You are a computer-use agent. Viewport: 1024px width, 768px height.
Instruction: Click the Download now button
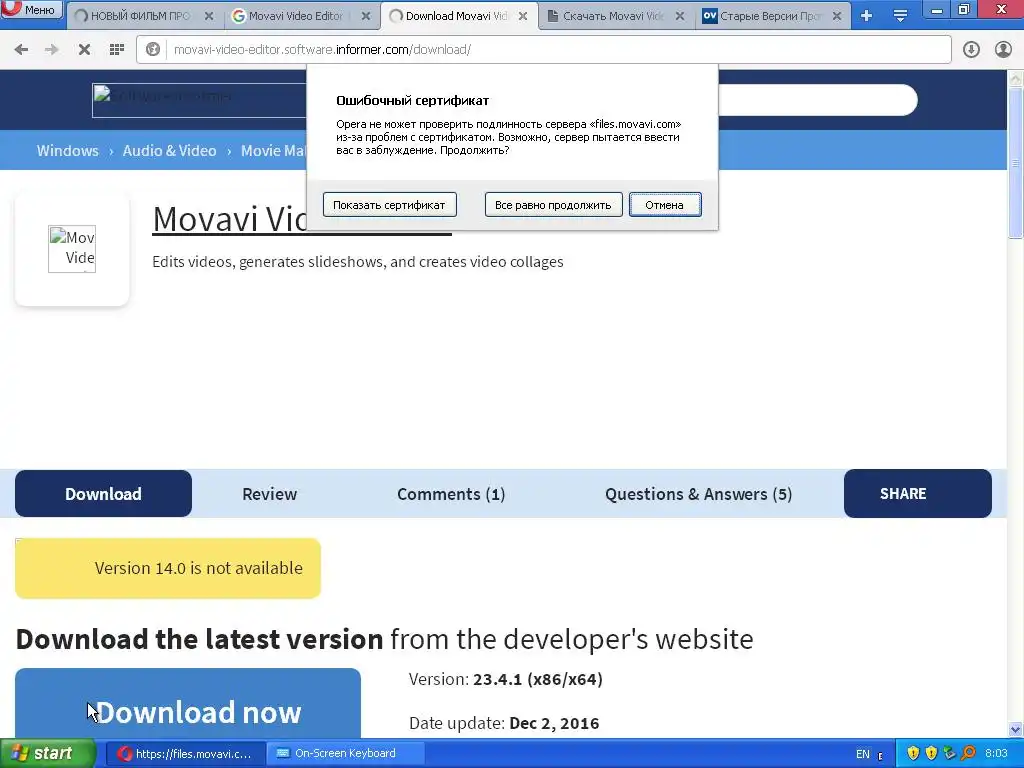pos(188,704)
